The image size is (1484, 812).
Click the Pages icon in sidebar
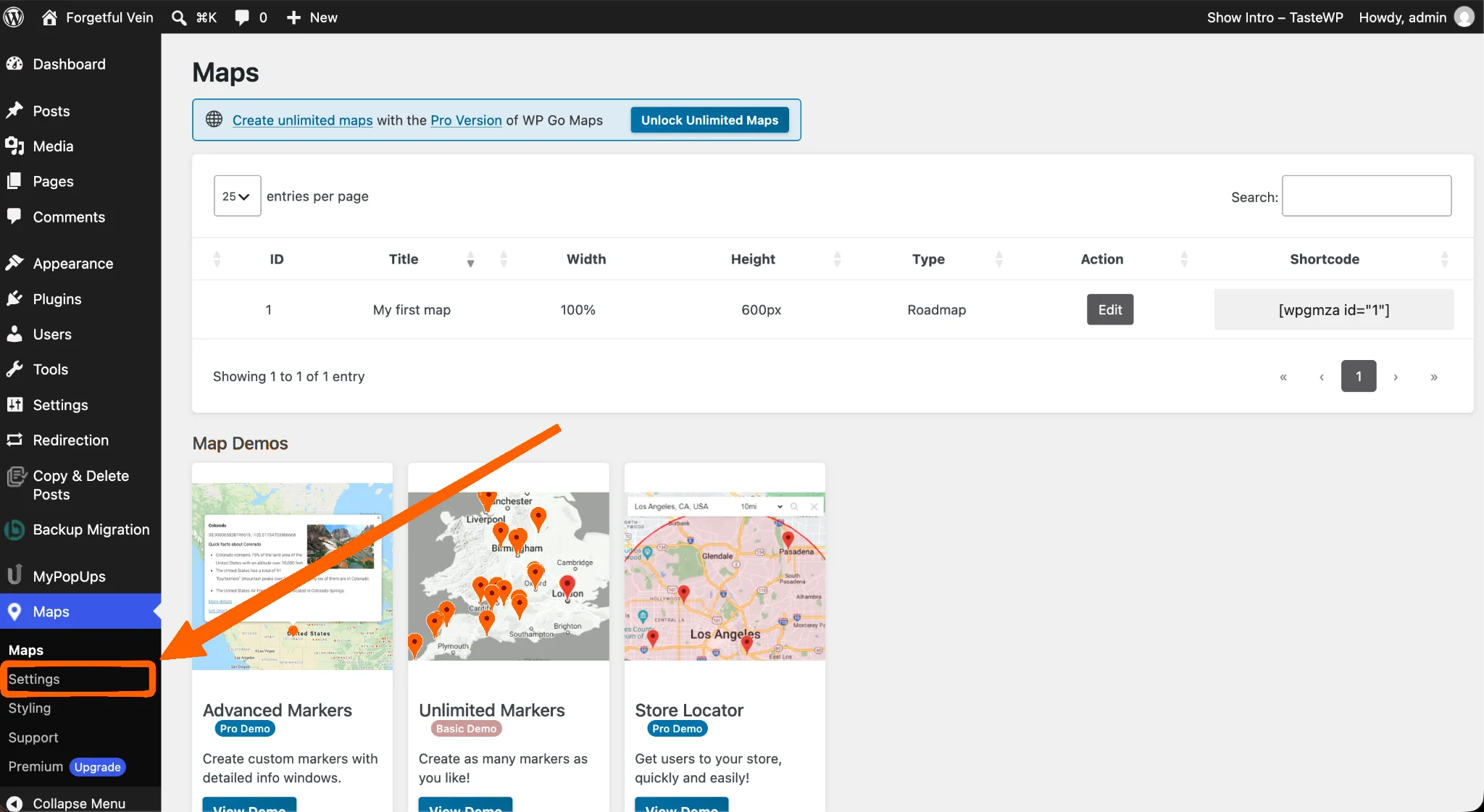point(14,181)
